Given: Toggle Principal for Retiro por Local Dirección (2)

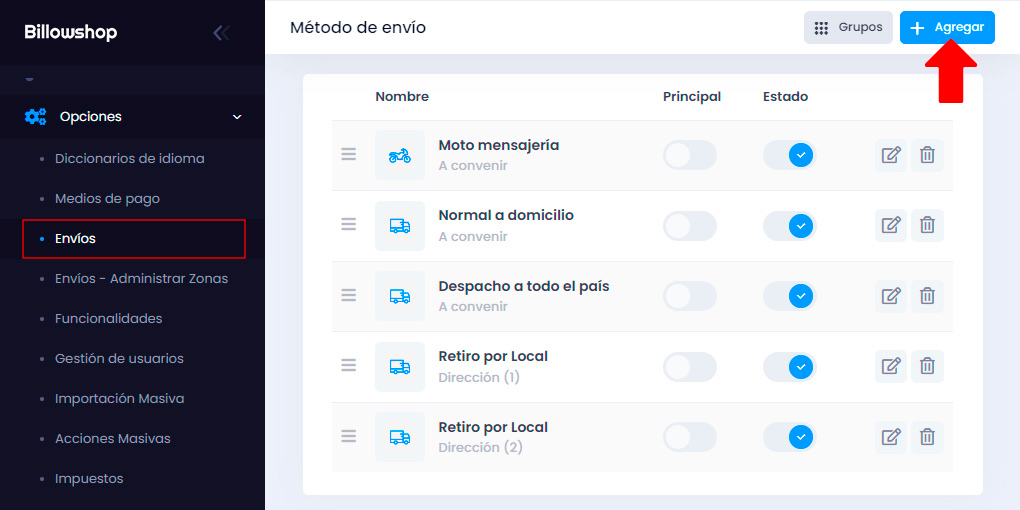Looking at the screenshot, I should point(690,437).
